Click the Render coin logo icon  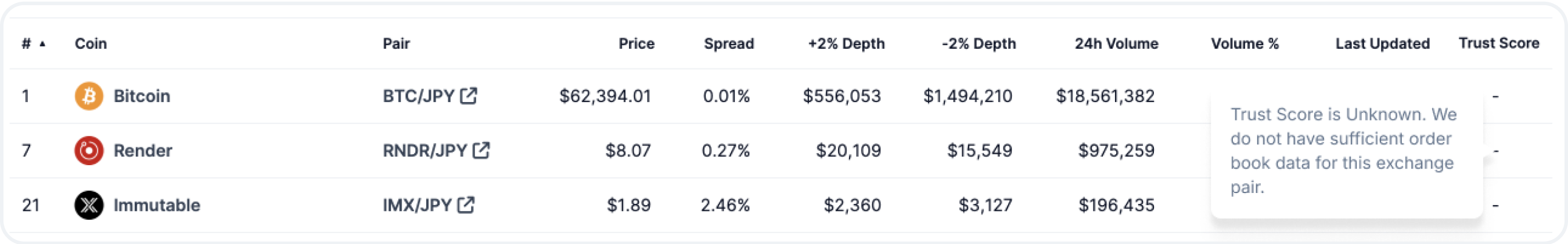click(x=89, y=151)
